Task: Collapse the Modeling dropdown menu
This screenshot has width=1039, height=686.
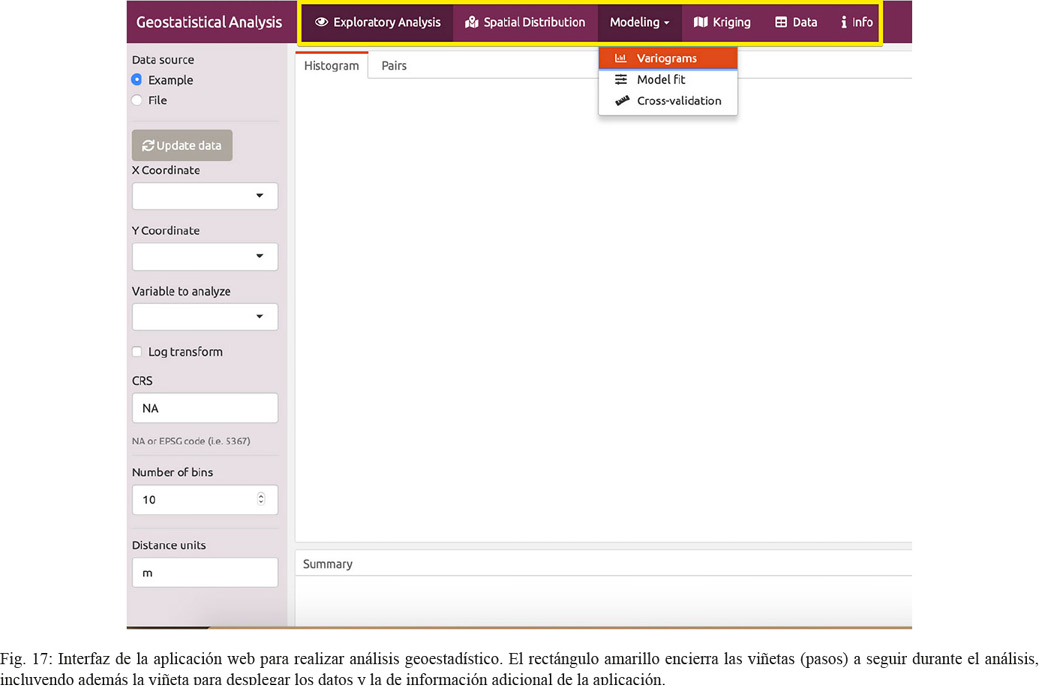Action: pyautogui.click(x=639, y=22)
